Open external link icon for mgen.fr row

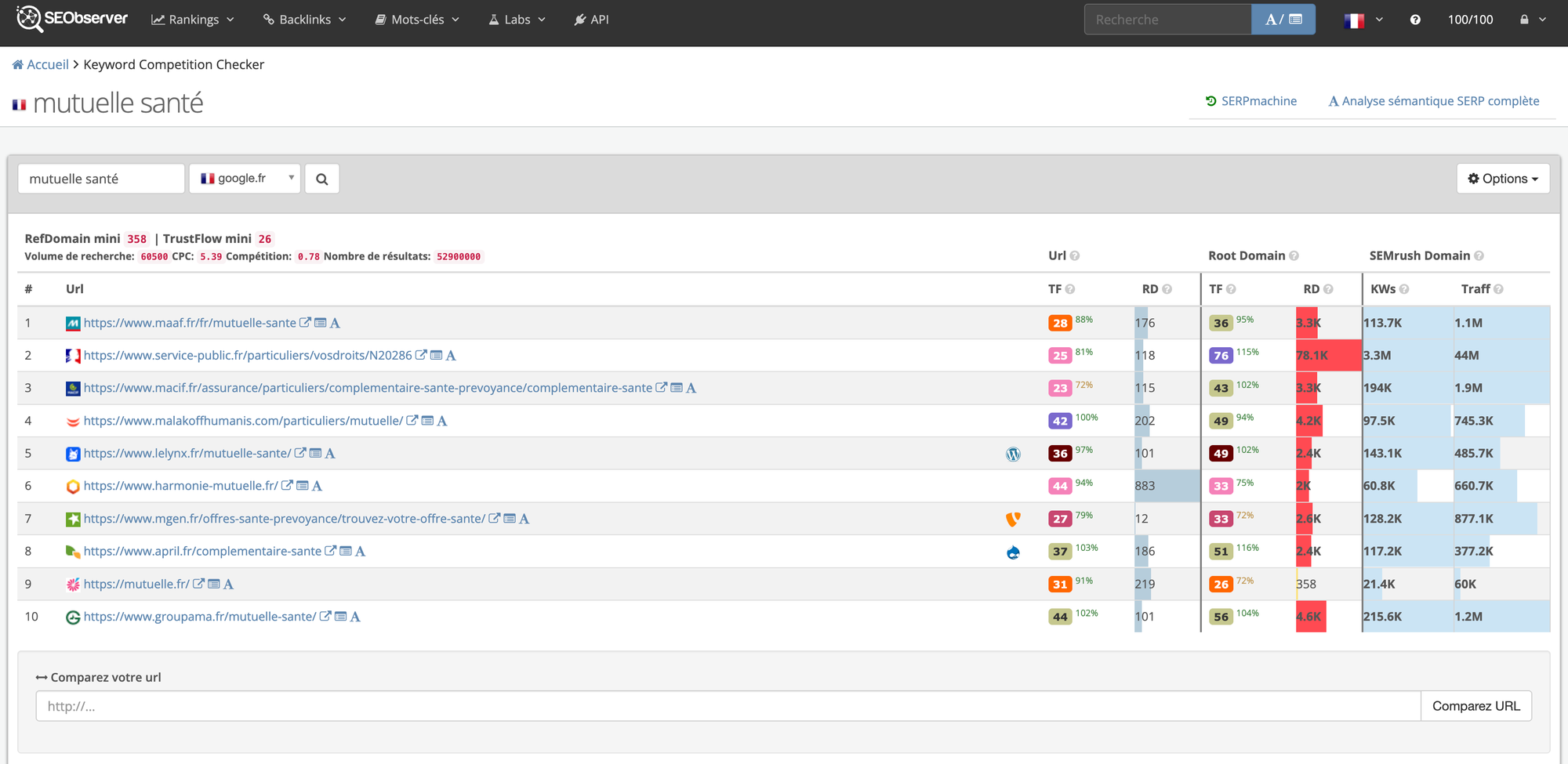[x=495, y=519]
